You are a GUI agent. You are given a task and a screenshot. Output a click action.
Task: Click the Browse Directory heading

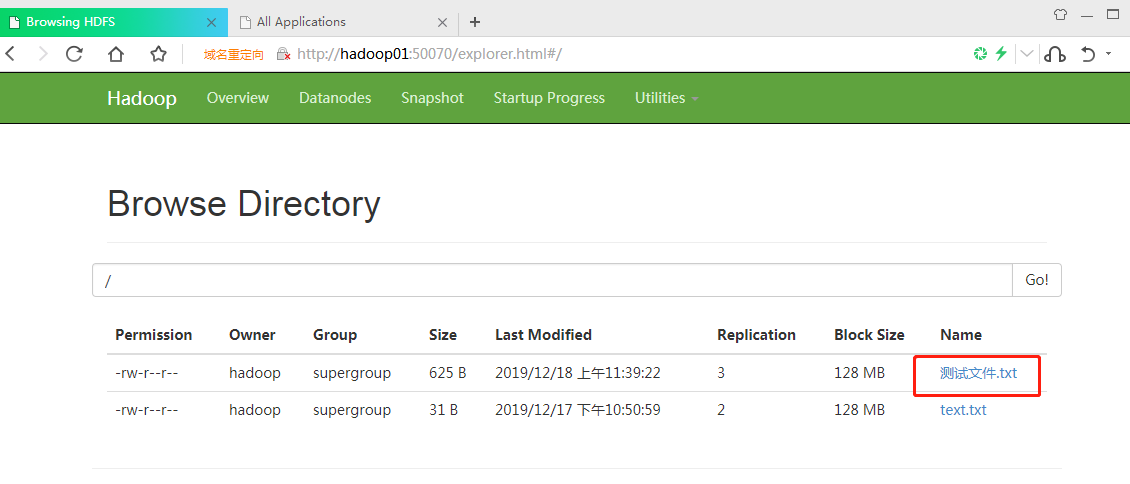click(244, 204)
